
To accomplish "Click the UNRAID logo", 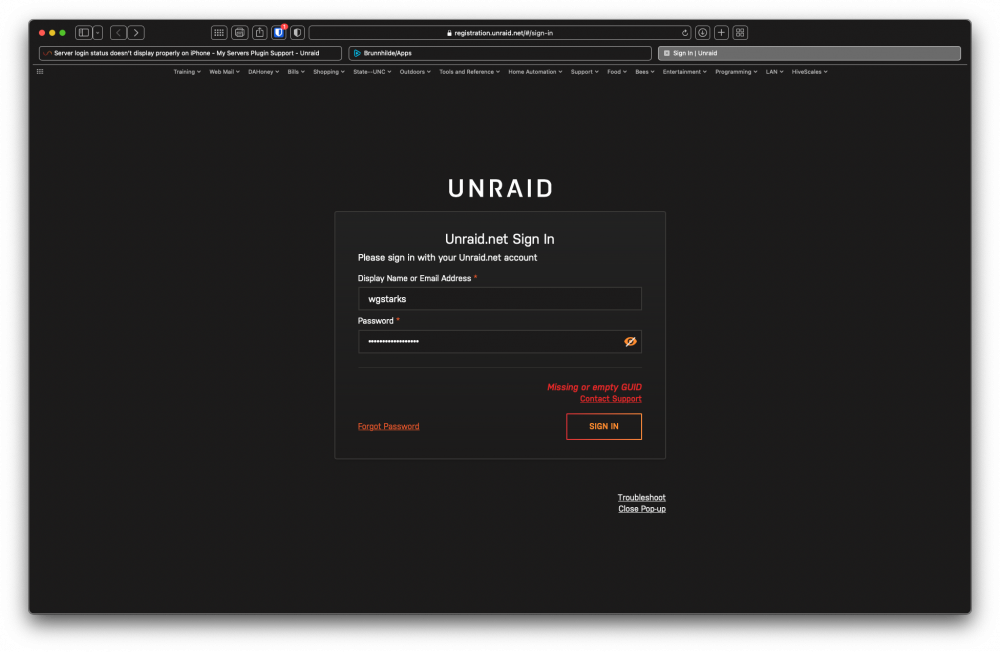I will (500, 188).
